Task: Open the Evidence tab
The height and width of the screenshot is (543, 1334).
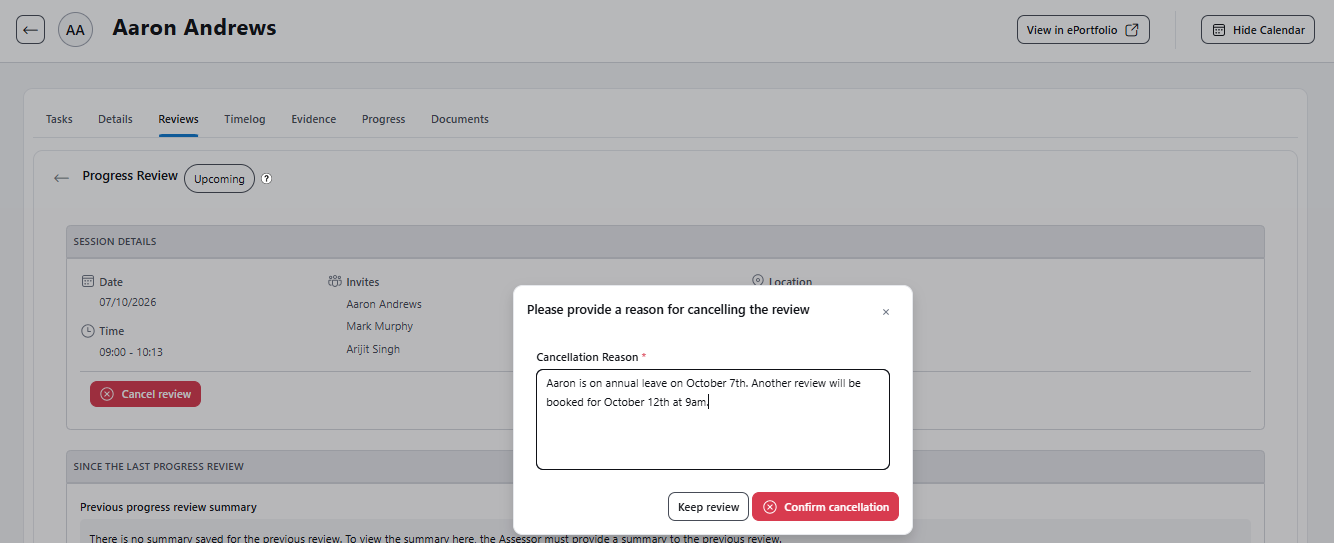Action: click(x=314, y=119)
